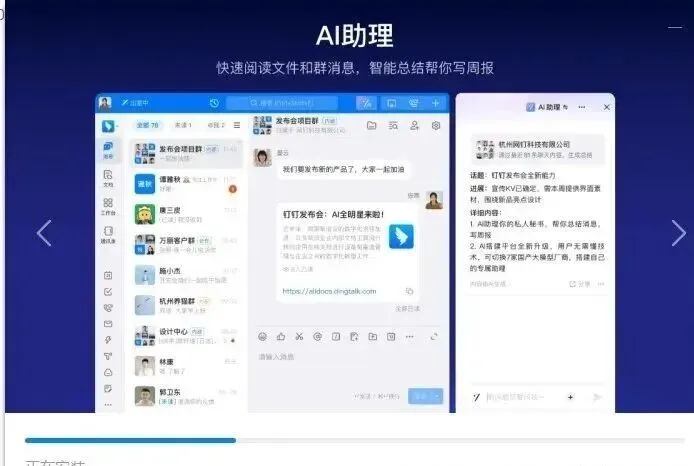Image resolution: width=694 pixels, height=466 pixels.
Task: Open the three-dot menu in AI 助理 header
Action: pos(582,107)
